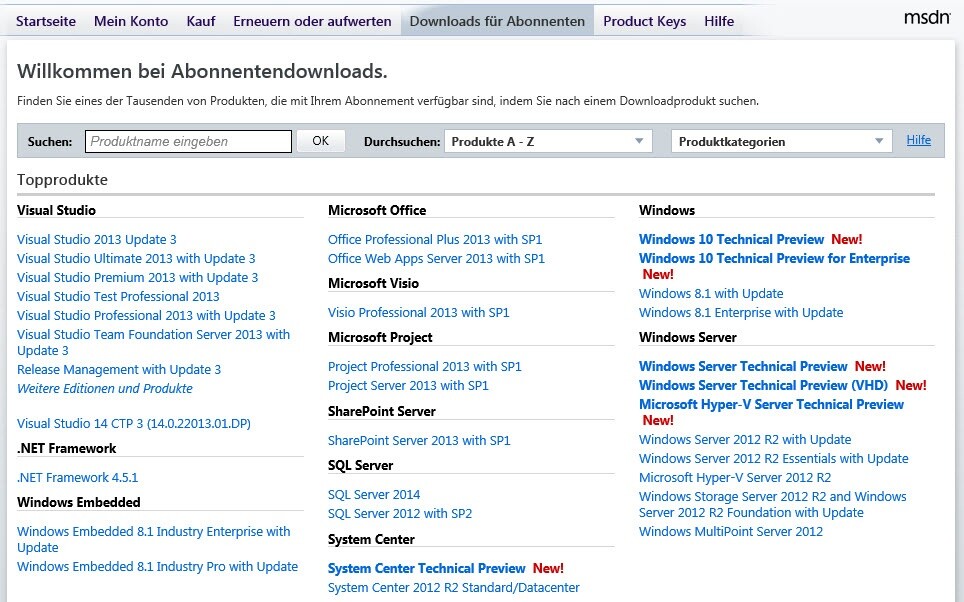The height and width of the screenshot is (602, 964).
Task: Select Windows 10 Technical Preview link
Action: pos(731,240)
